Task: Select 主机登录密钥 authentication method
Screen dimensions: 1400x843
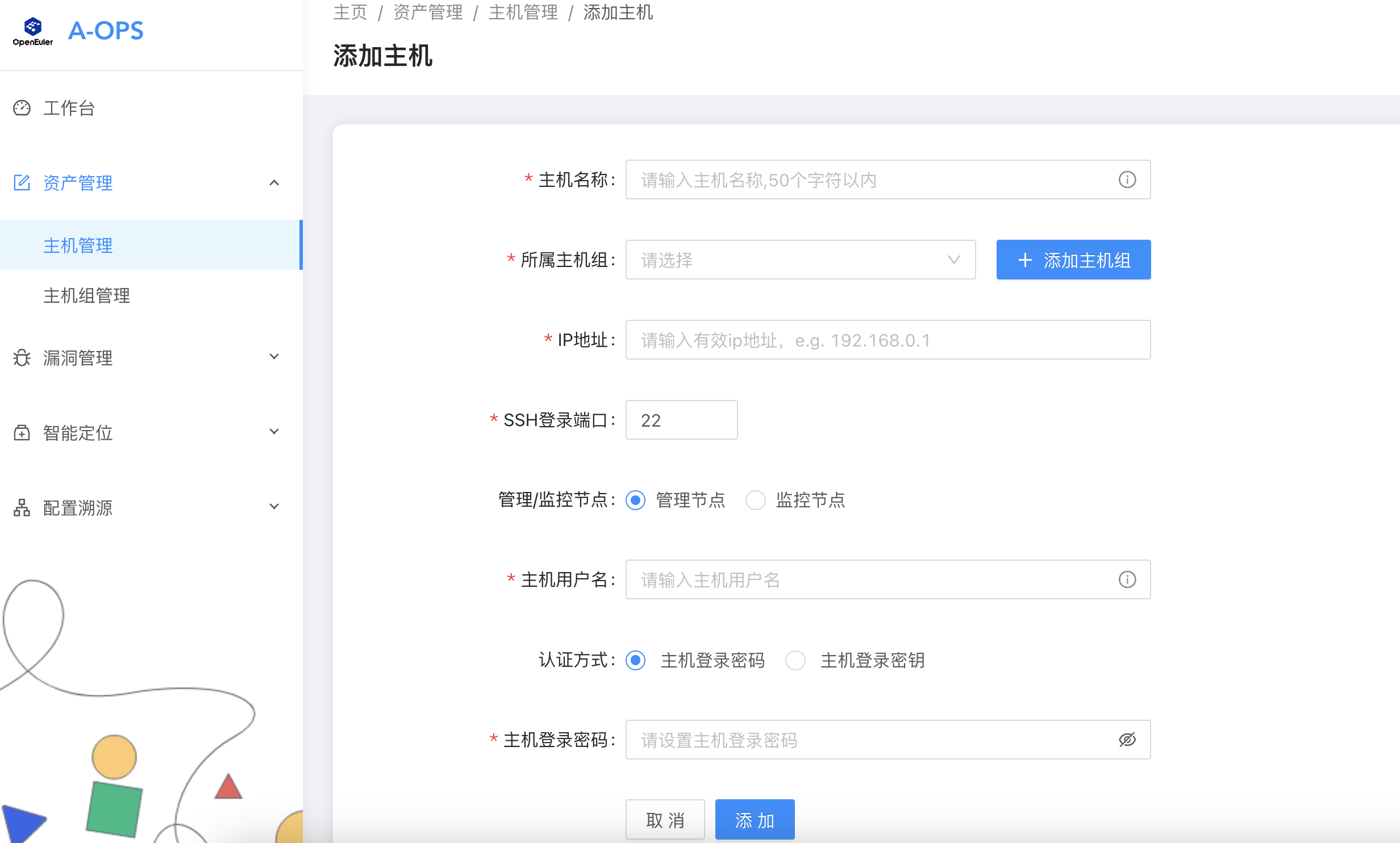Action: pos(795,661)
